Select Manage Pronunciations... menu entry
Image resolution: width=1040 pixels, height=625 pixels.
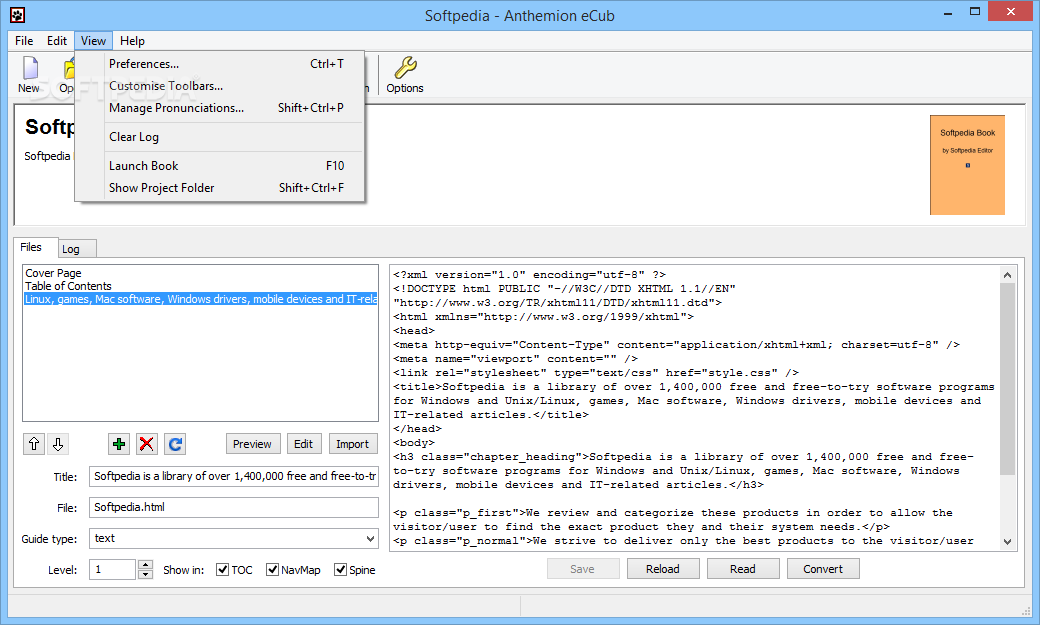tap(220, 107)
